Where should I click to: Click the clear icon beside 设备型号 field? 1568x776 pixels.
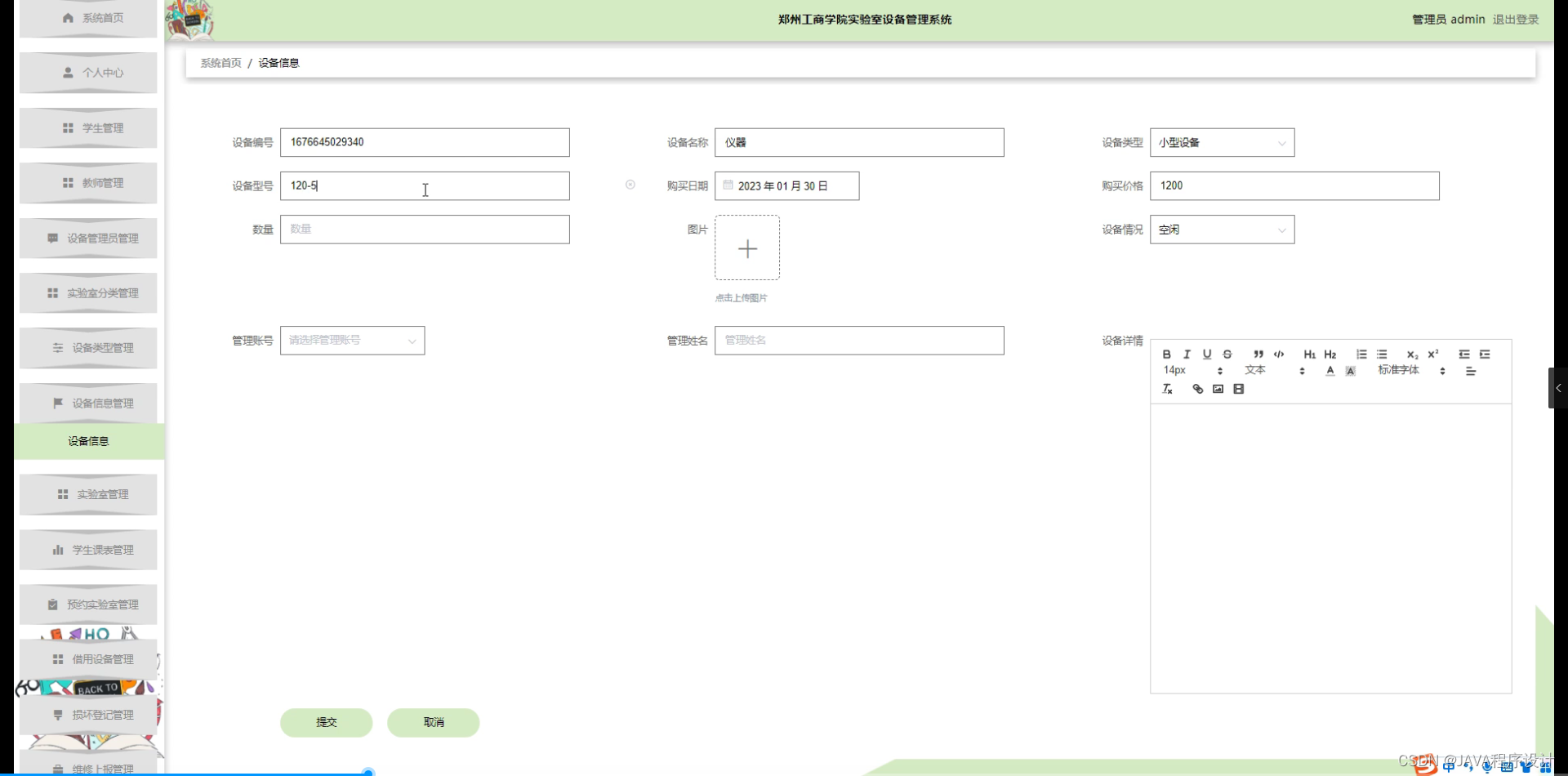[630, 185]
